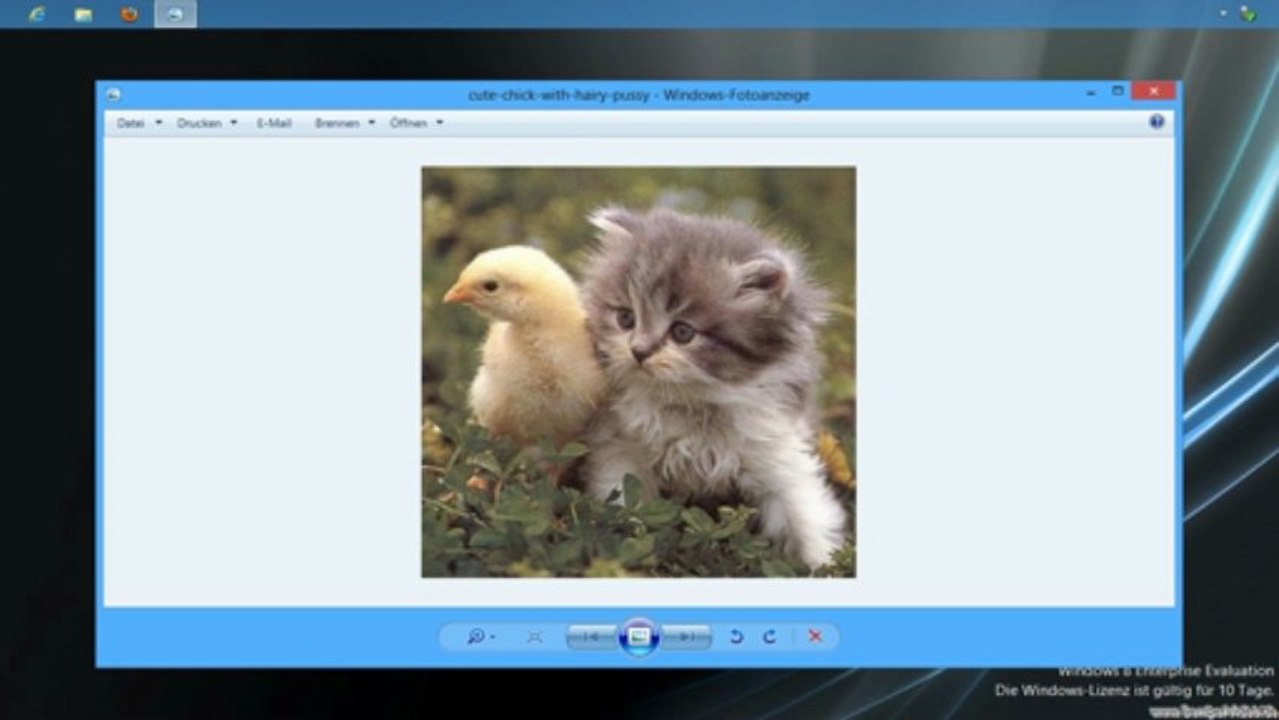Viewport: 1279px width, 720px height.
Task: Launch Firefox from the taskbar
Action: coord(129,14)
